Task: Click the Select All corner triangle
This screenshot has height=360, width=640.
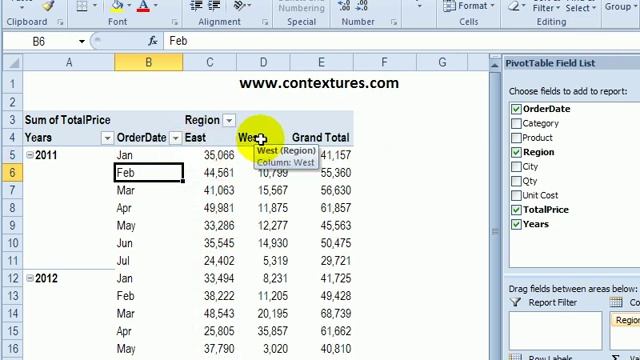Action: tap(13, 63)
